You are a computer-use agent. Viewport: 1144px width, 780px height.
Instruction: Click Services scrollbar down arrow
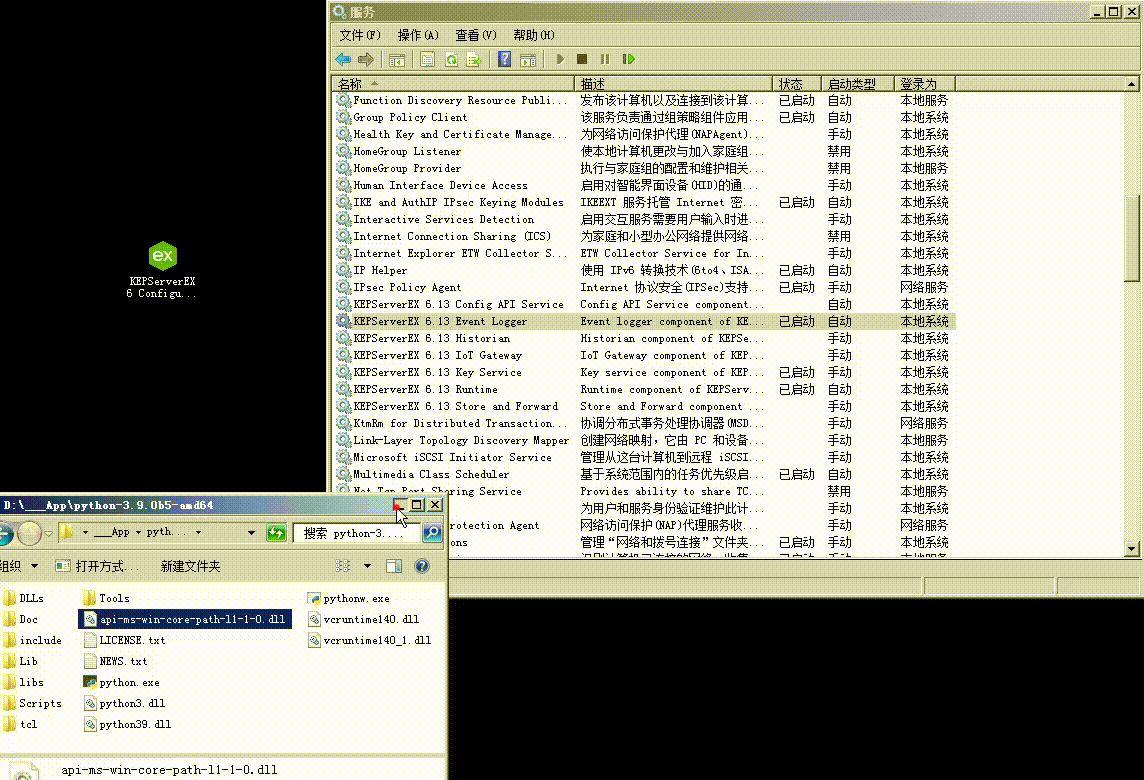pyautogui.click(x=1132, y=549)
